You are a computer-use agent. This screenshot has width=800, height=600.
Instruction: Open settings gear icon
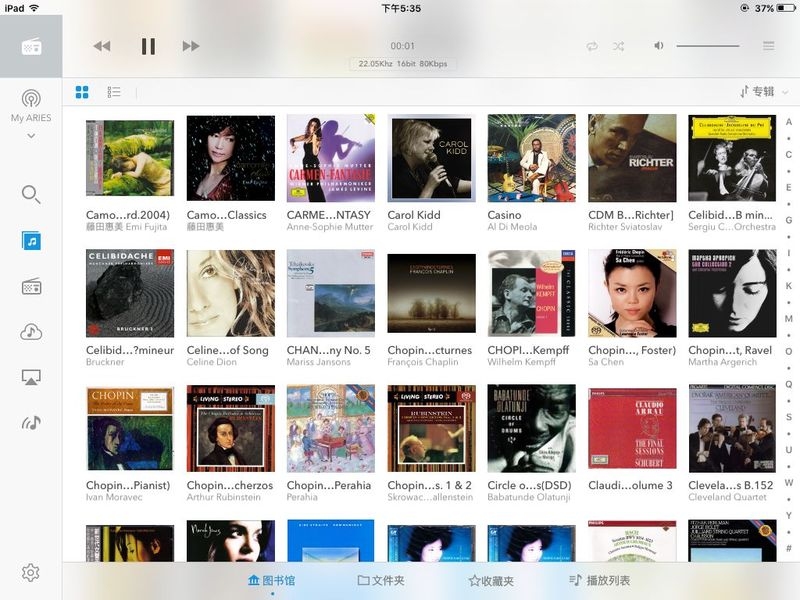pos(31,572)
